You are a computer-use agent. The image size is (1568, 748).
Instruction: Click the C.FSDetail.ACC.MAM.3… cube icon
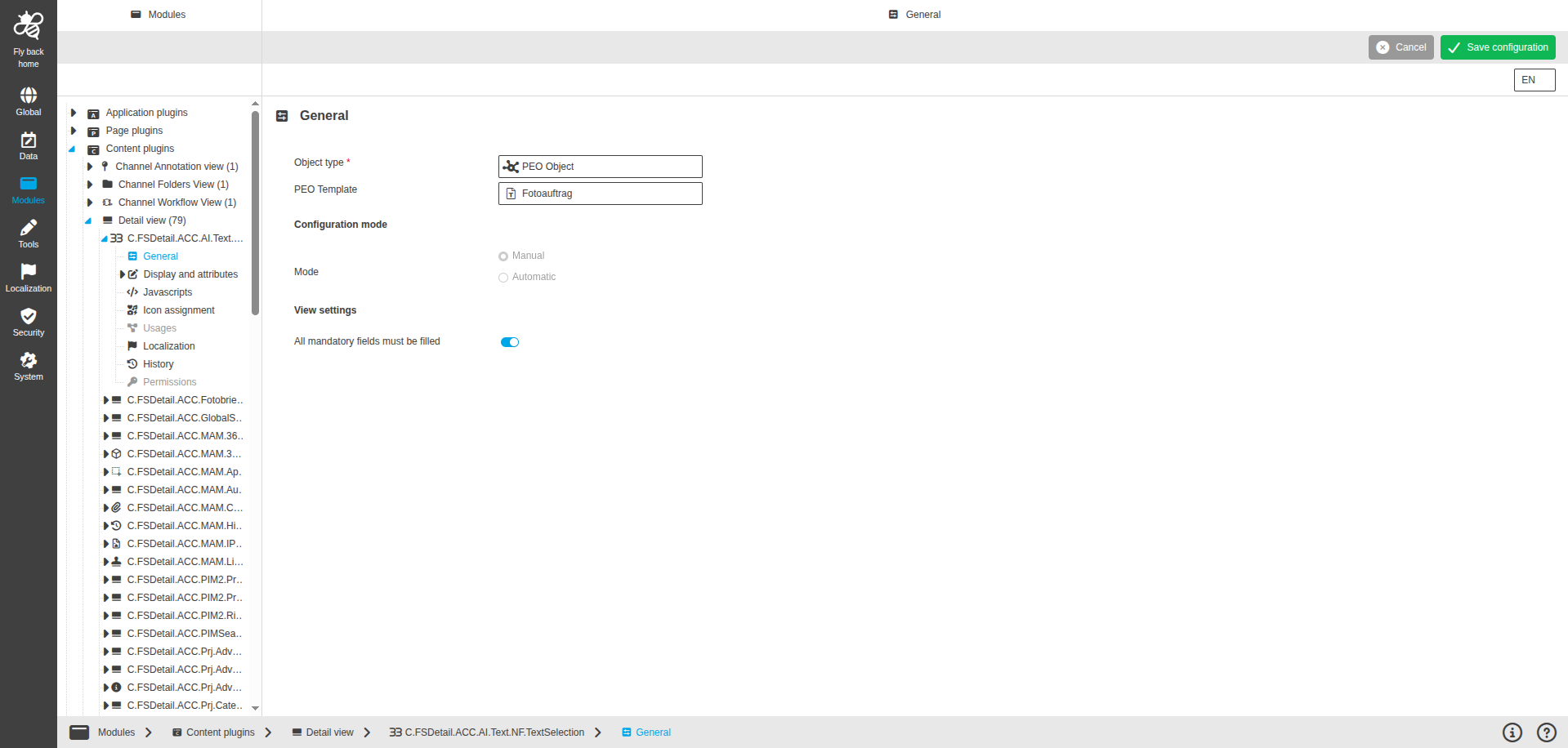click(116, 454)
